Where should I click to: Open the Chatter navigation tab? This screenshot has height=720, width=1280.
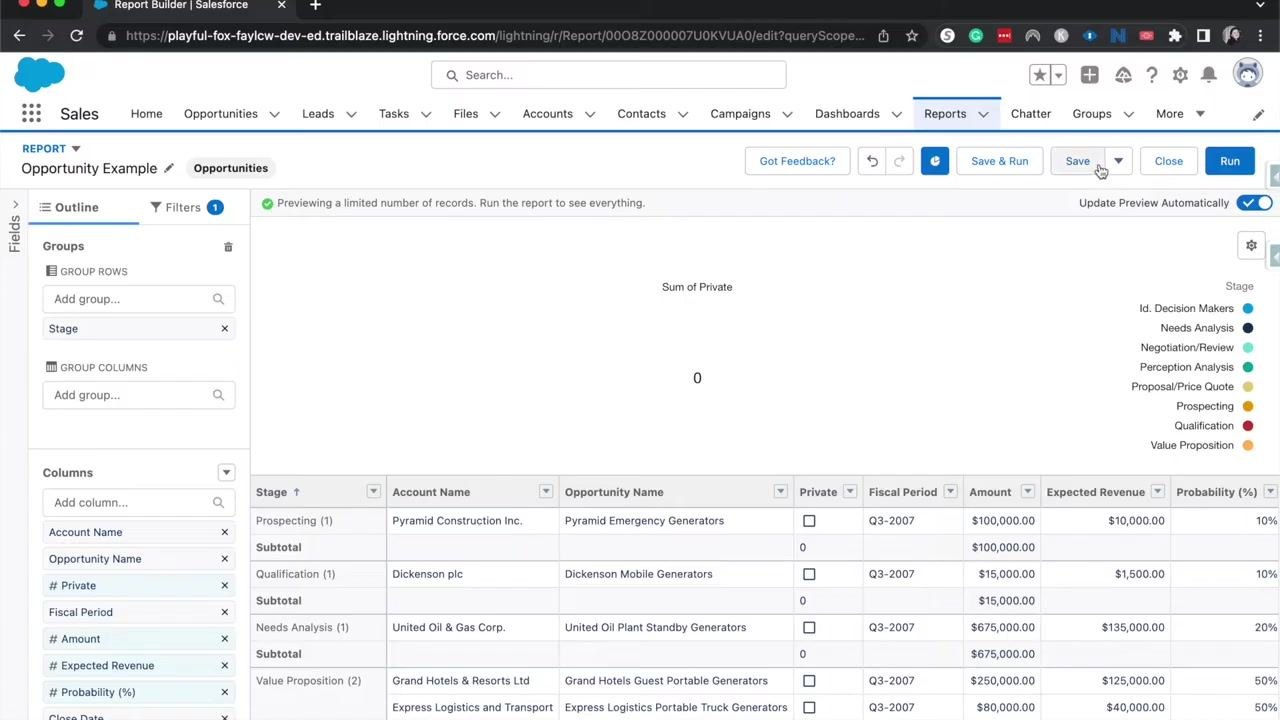[1031, 114]
